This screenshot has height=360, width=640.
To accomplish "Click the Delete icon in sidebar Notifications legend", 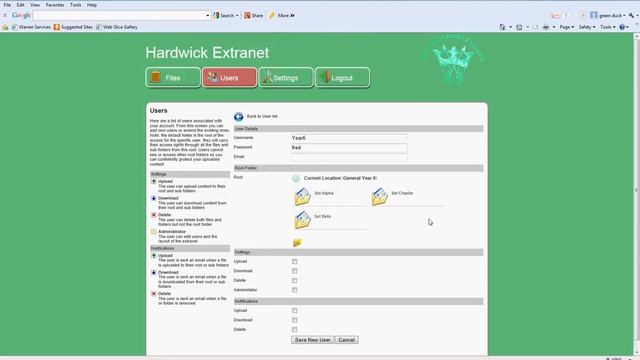I will [154, 294].
